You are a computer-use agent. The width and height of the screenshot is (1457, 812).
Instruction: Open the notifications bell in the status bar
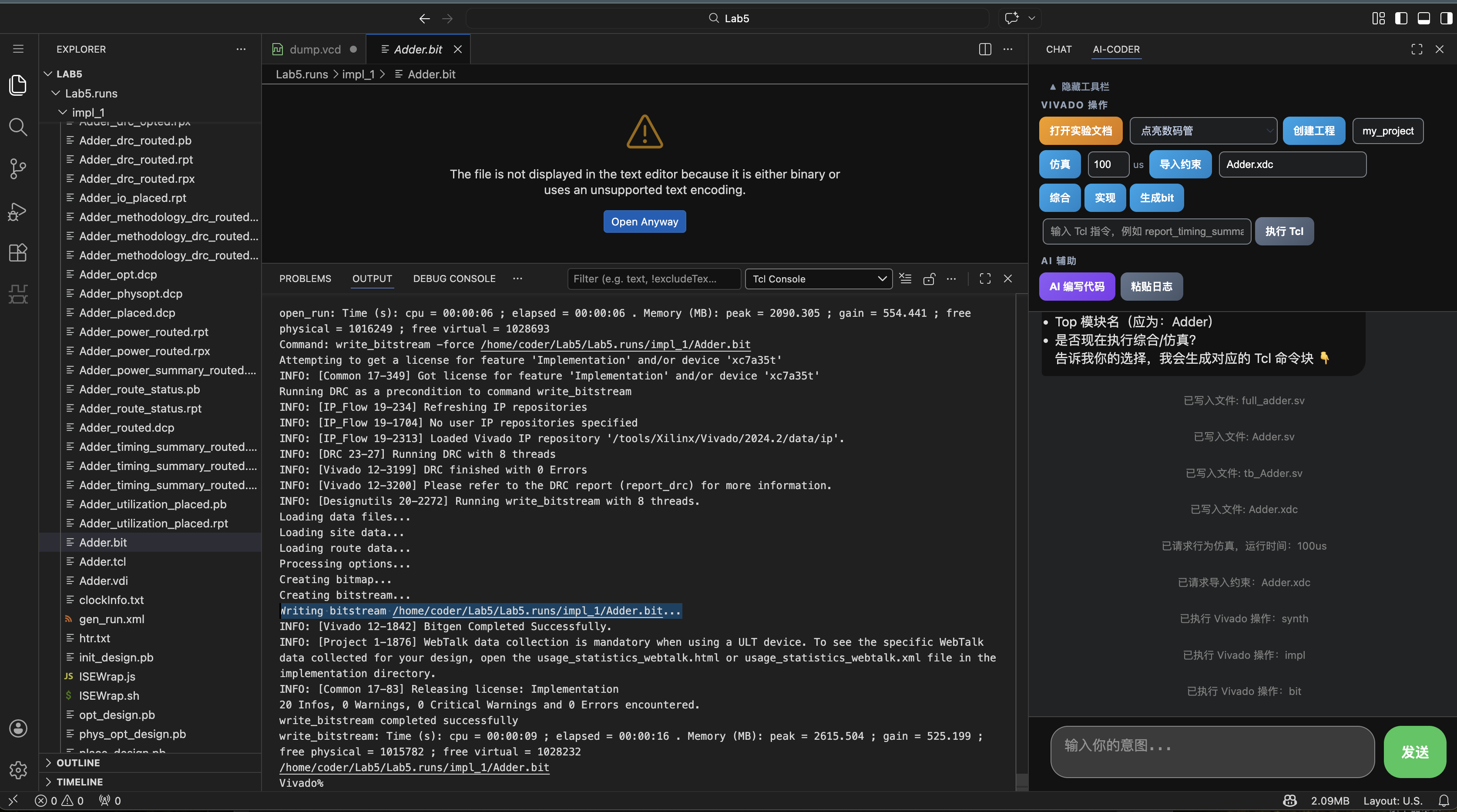point(1443,800)
